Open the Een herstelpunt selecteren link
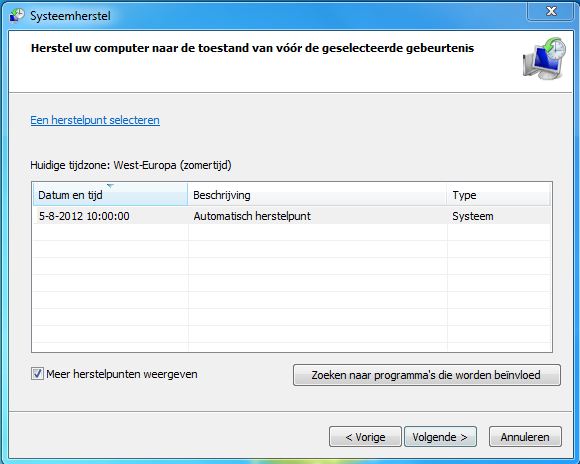 pos(95,120)
